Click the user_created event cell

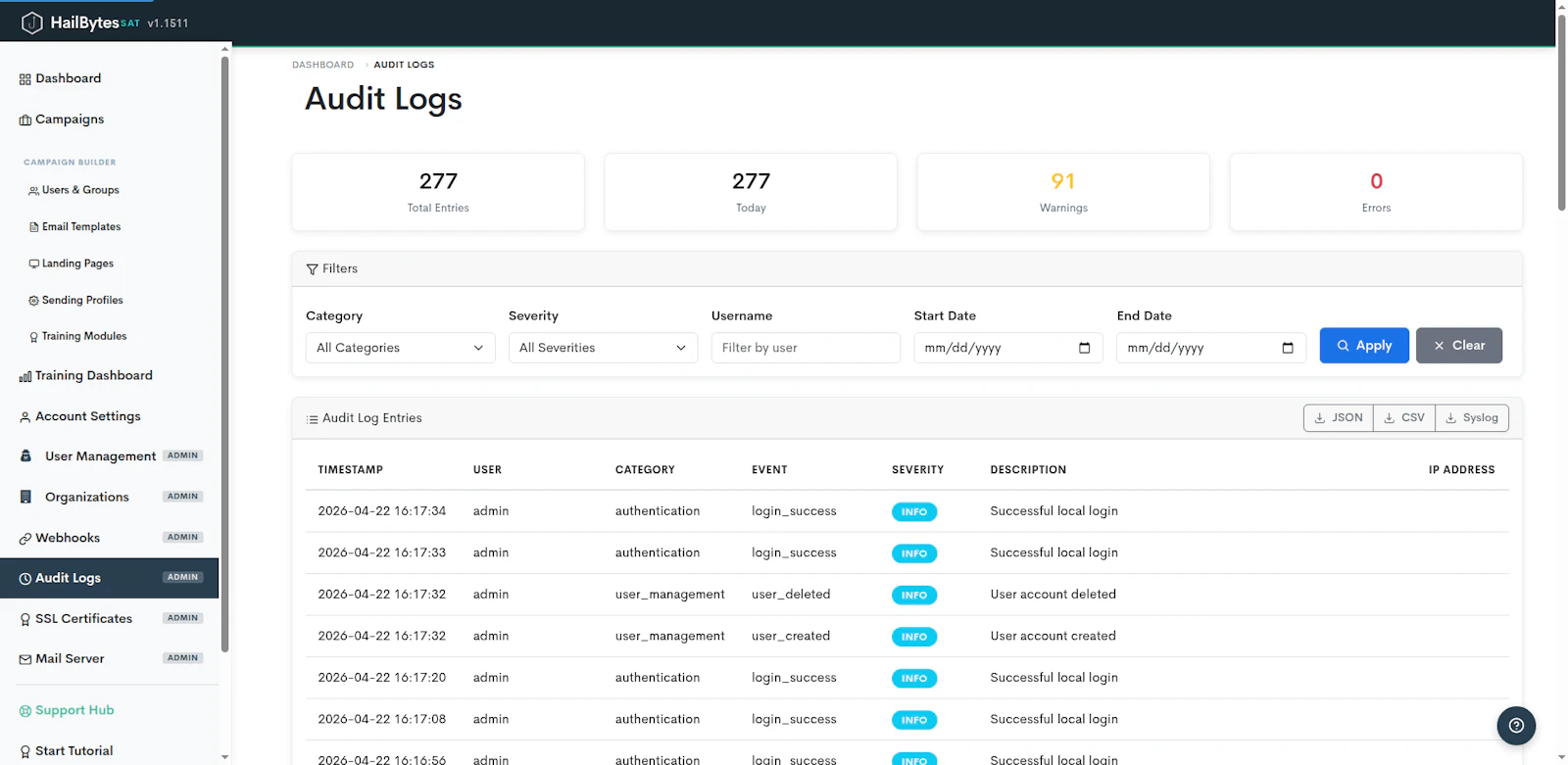pos(791,636)
